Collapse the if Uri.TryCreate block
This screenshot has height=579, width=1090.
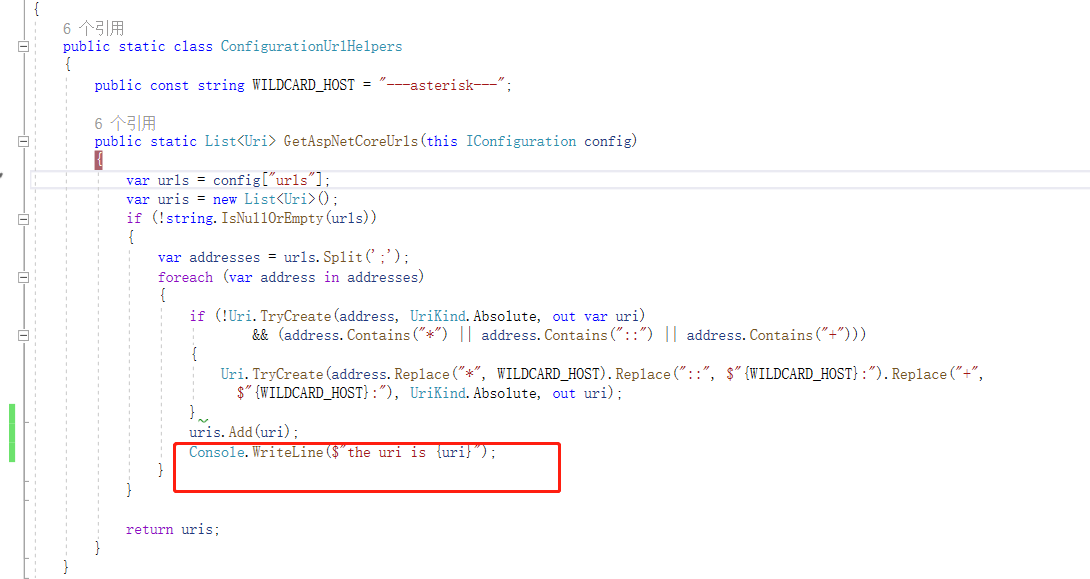click(x=23, y=335)
